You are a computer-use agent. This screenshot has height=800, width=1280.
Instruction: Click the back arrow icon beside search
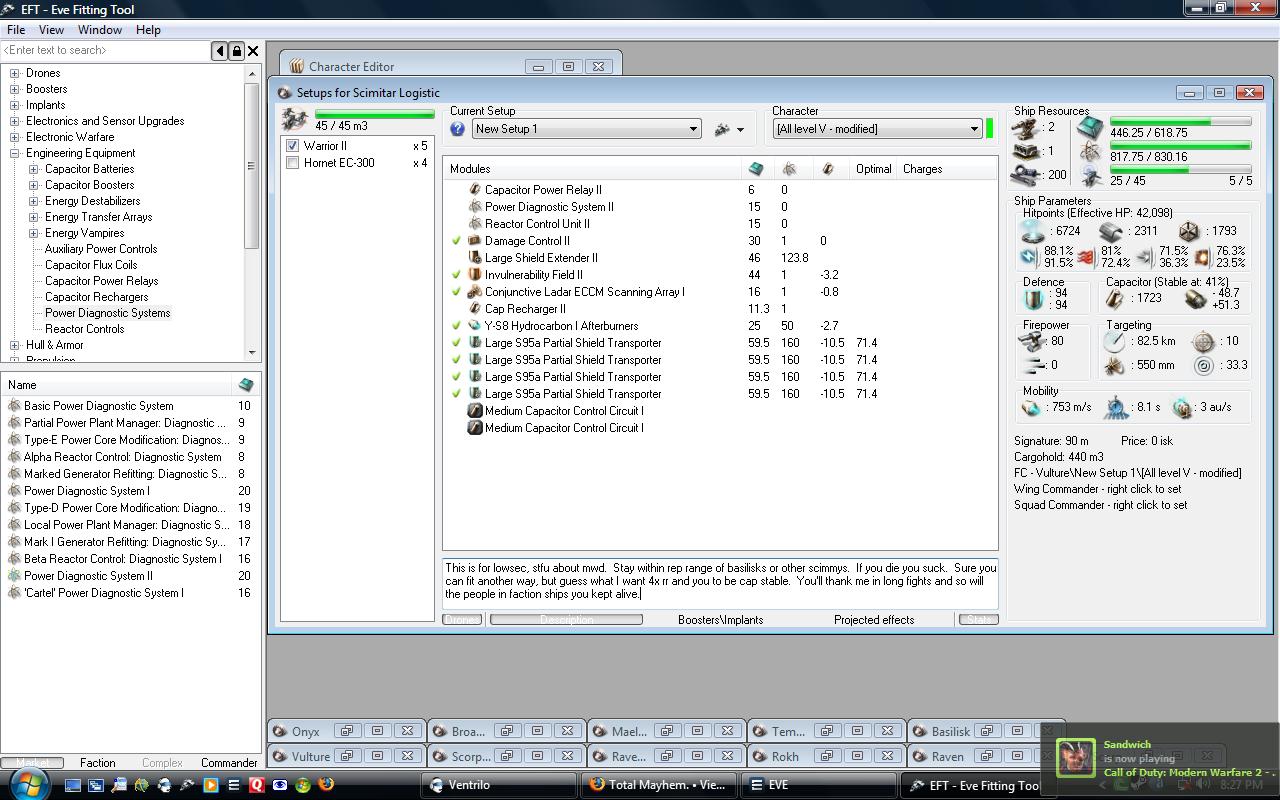[220, 51]
